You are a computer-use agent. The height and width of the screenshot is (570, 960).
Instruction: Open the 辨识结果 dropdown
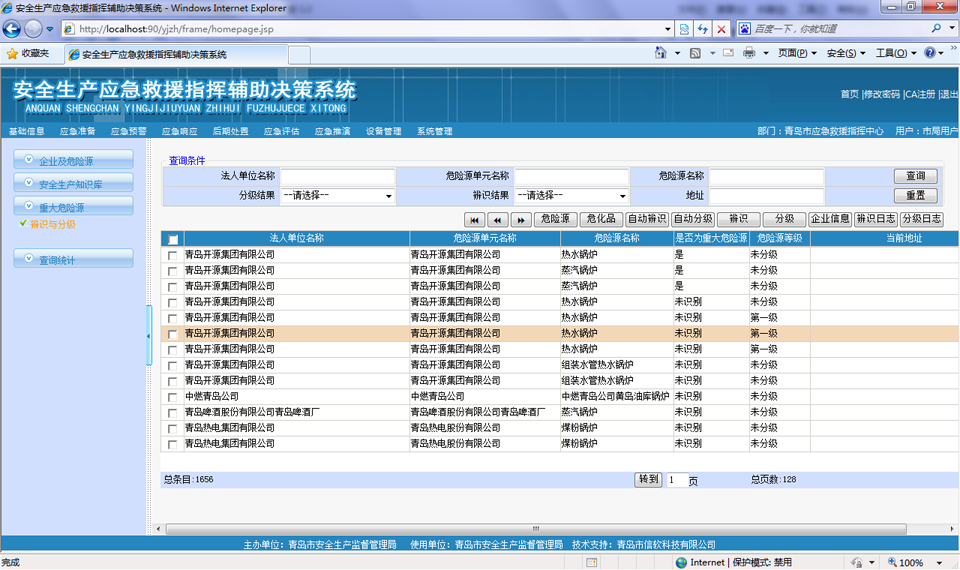572,196
